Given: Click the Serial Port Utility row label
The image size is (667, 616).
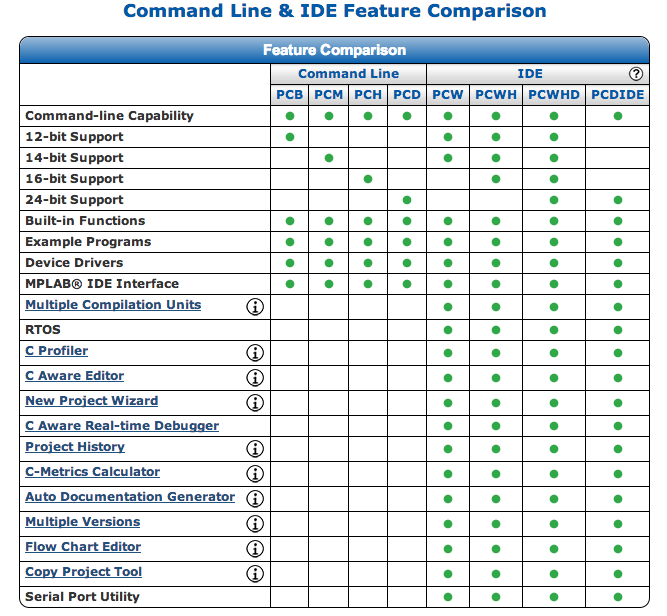Looking at the screenshot, I should [83, 597].
